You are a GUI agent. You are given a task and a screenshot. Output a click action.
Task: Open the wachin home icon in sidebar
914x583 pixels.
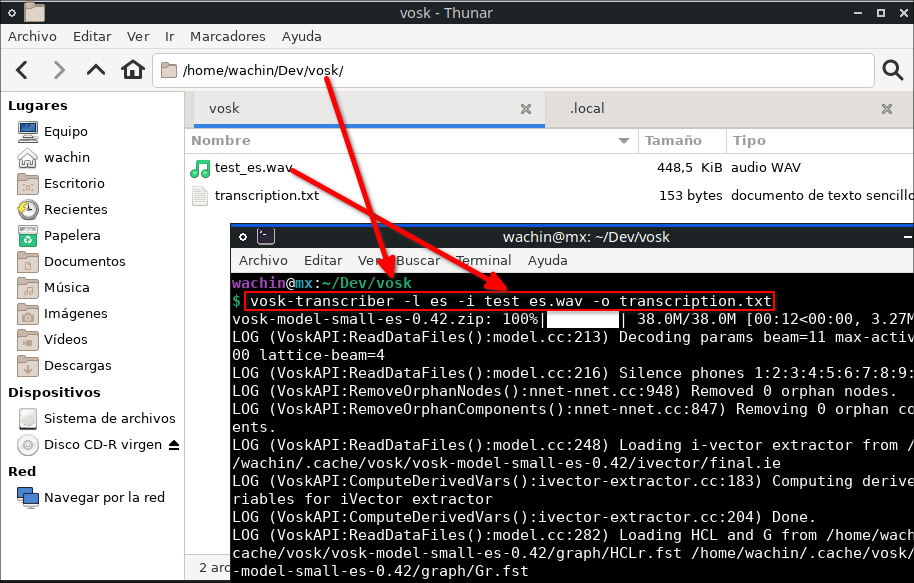(x=27, y=157)
